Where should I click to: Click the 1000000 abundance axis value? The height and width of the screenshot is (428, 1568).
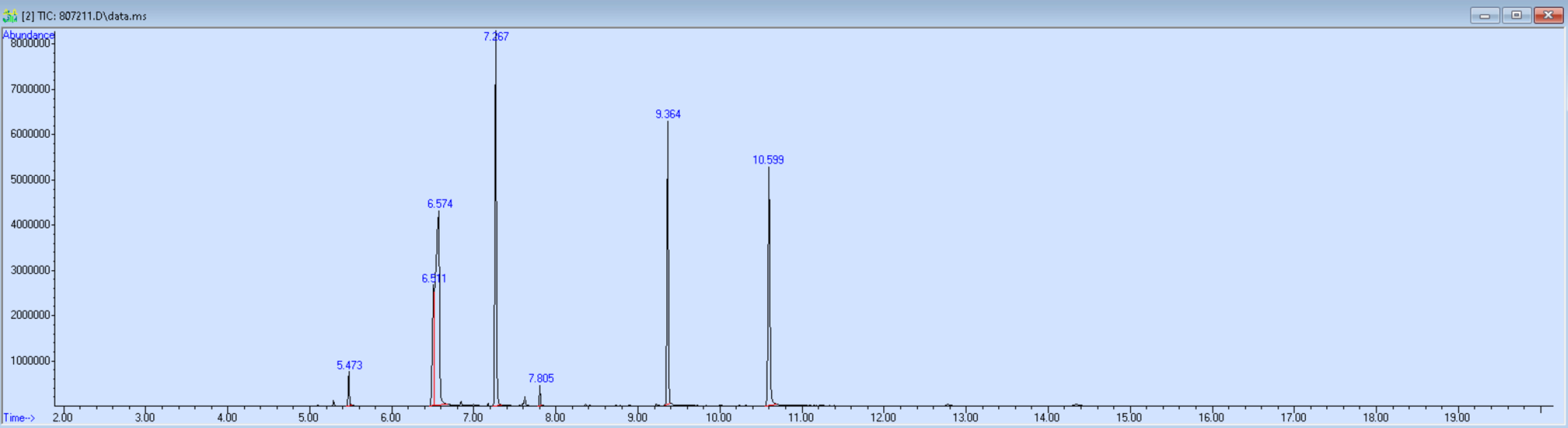pyautogui.click(x=30, y=361)
